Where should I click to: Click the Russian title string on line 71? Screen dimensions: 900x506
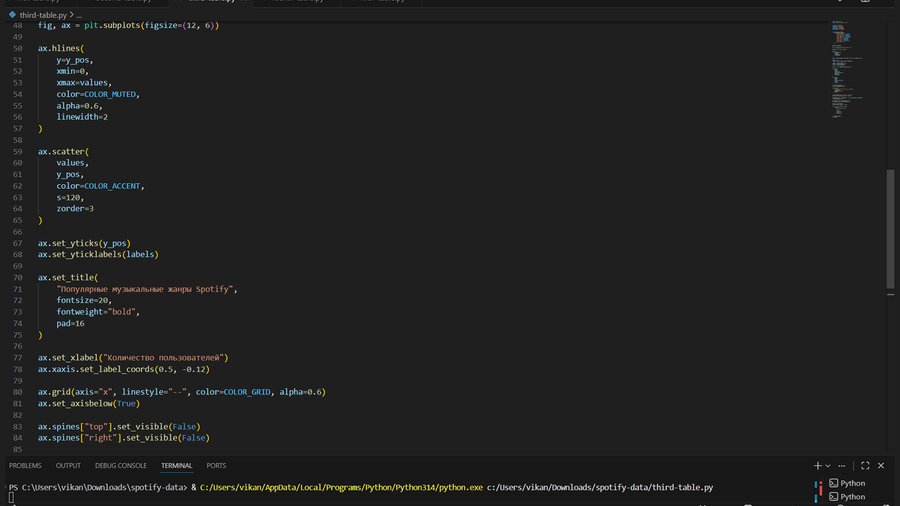tap(146, 288)
